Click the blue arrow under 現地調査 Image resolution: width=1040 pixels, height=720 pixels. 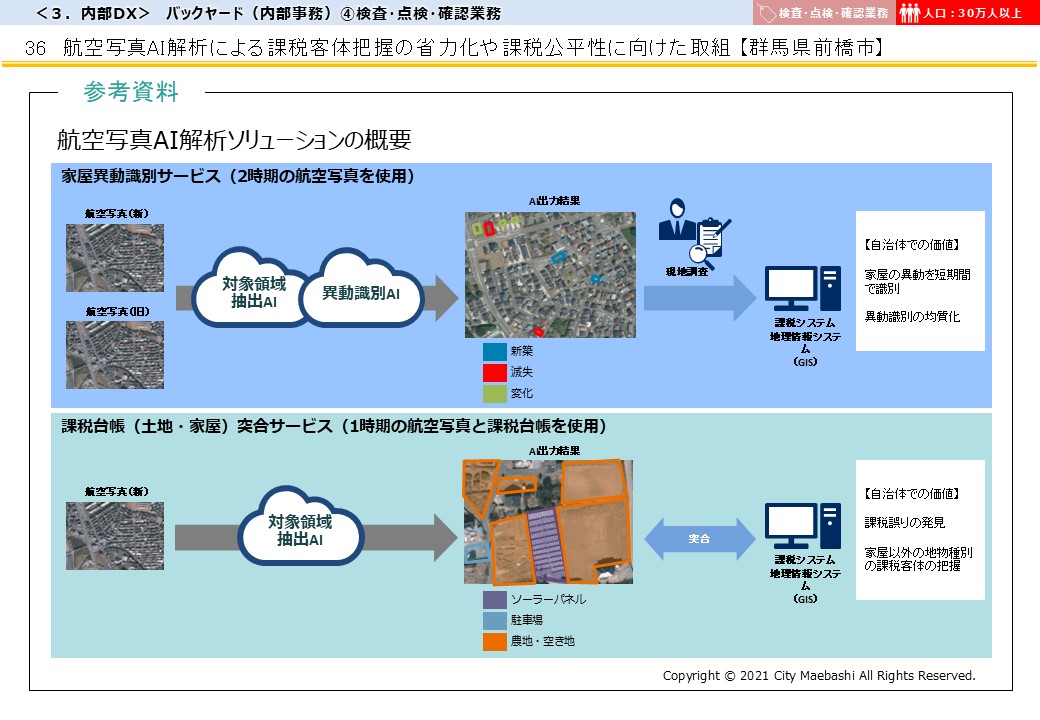pyautogui.click(x=700, y=298)
